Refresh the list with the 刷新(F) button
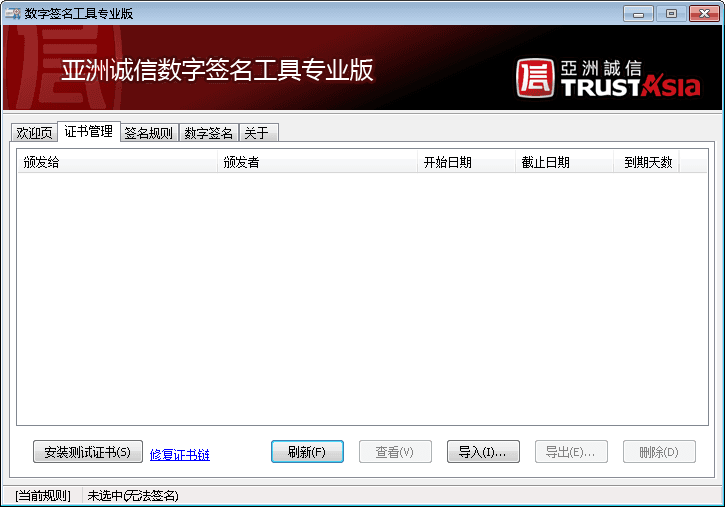 point(307,452)
